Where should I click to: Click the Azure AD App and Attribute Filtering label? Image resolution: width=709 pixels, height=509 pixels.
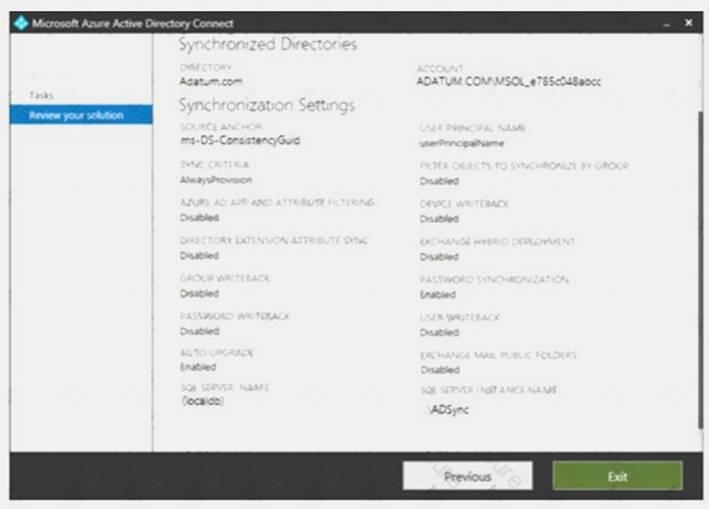coord(277,203)
